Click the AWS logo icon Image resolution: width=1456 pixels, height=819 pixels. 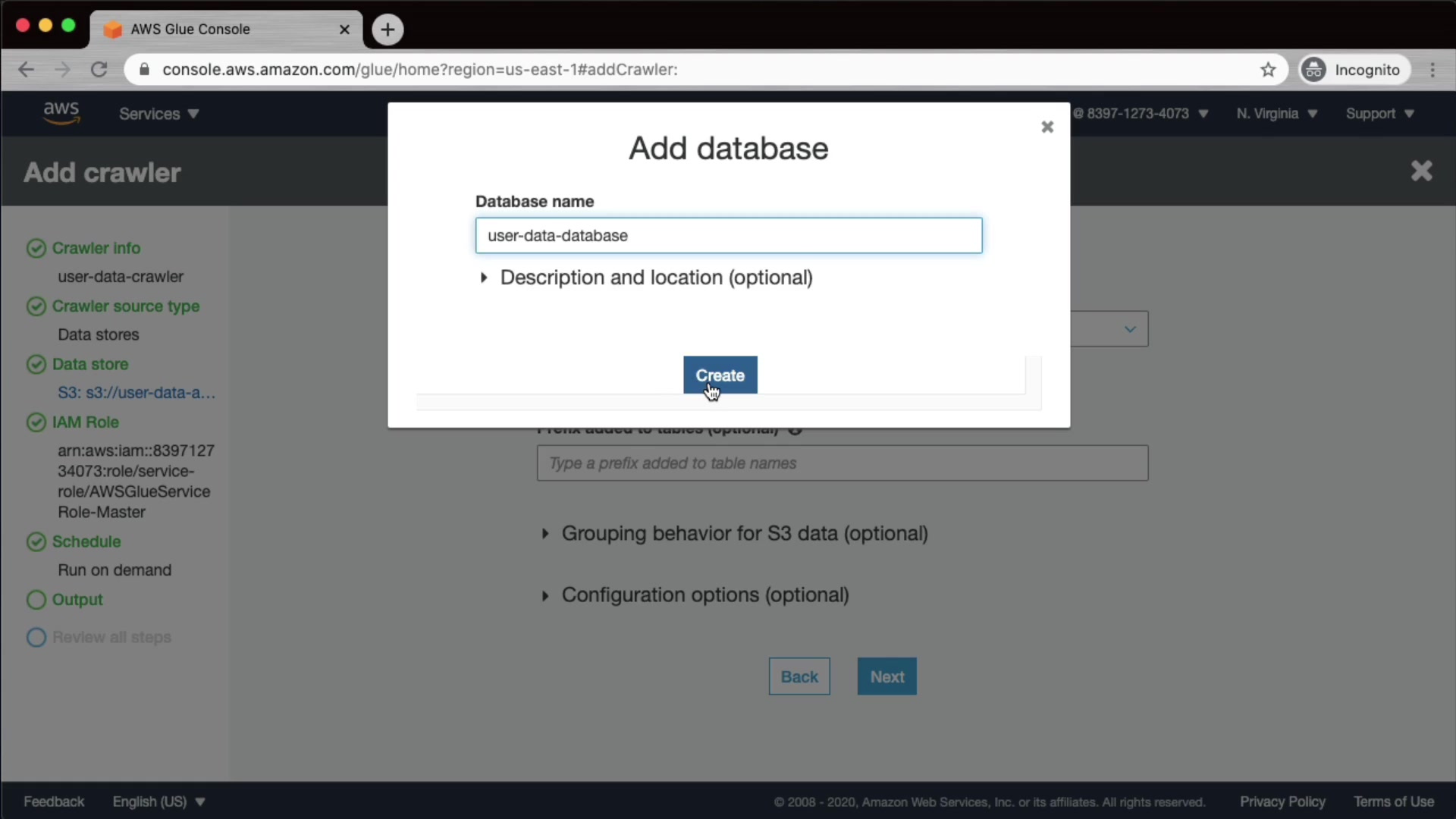pyautogui.click(x=61, y=112)
